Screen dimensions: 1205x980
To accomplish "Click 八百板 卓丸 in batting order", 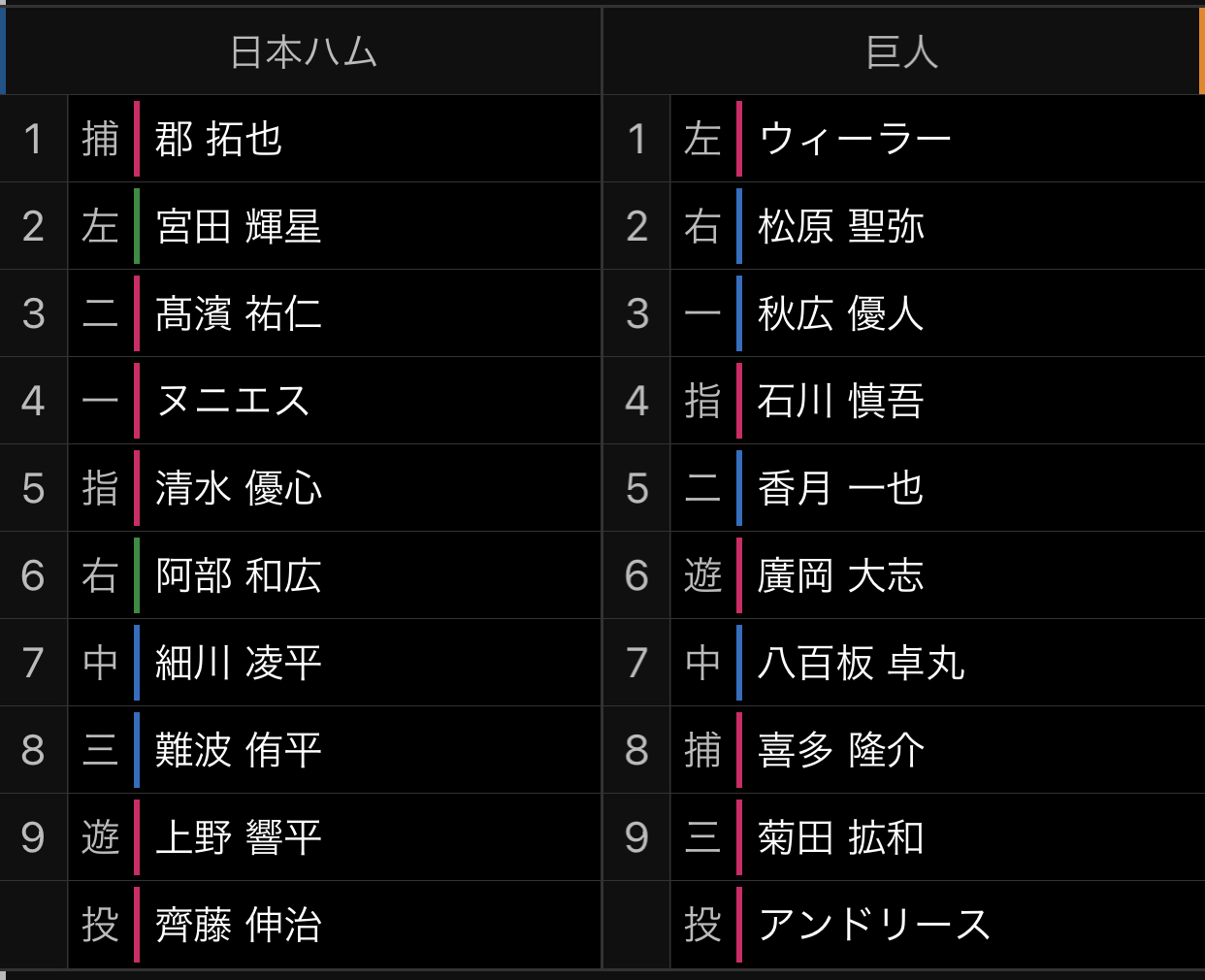I will [861, 663].
